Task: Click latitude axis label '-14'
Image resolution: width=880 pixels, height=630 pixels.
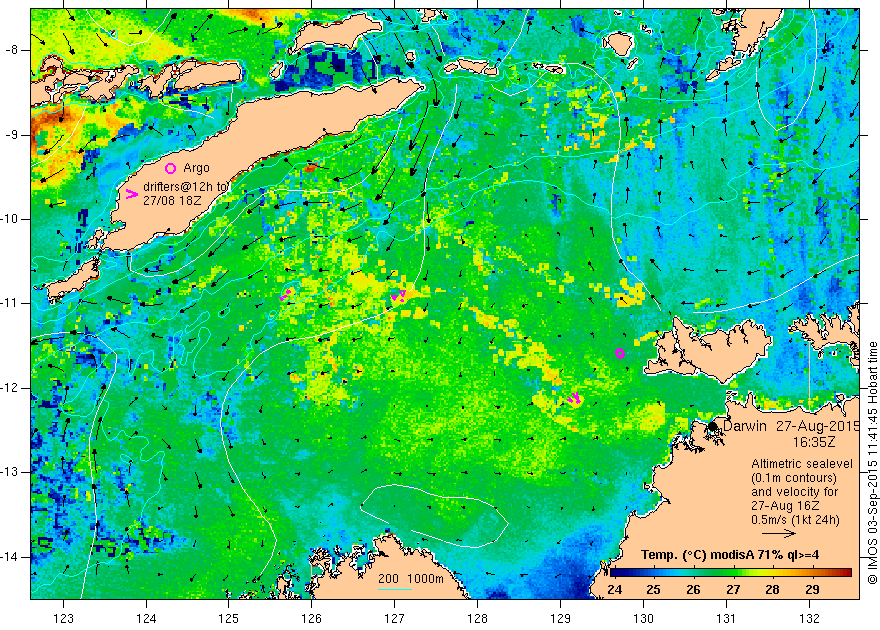Action: click(x=10, y=557)
